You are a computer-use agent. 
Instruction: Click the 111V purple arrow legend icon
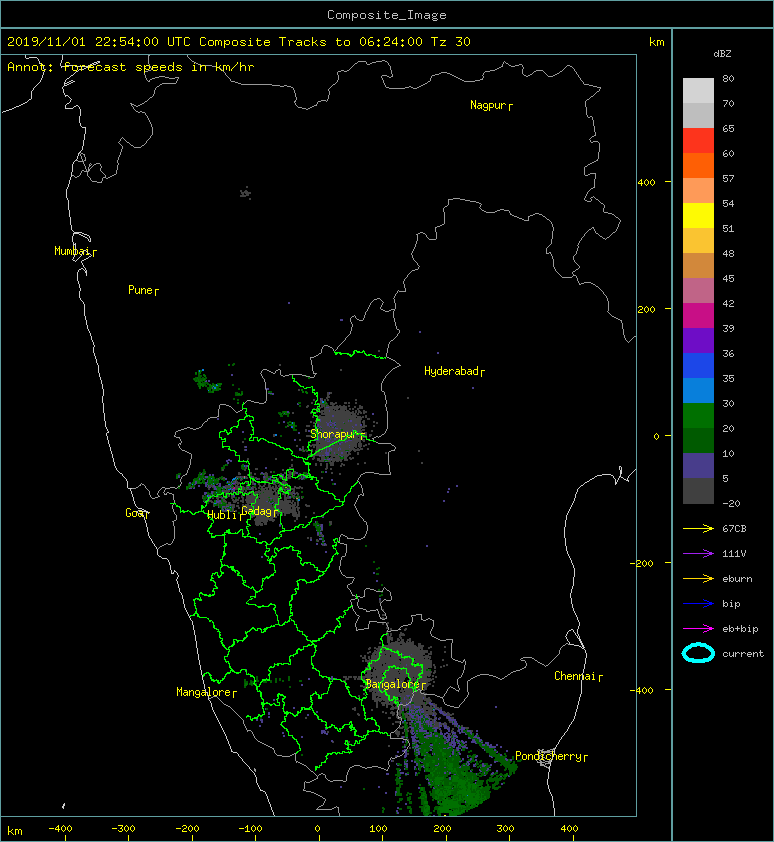[698, 554]
